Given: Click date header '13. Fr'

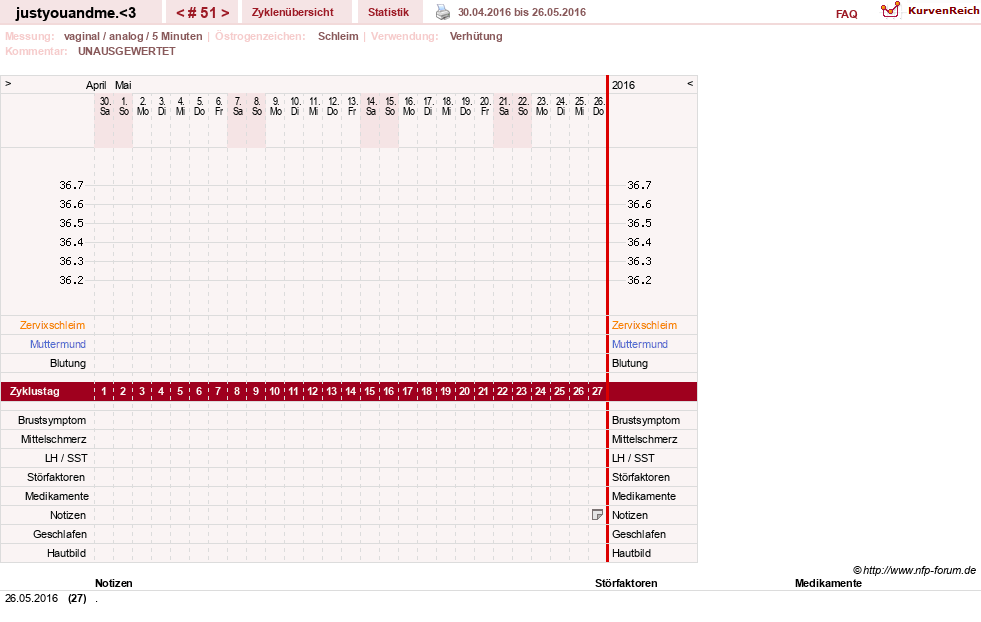Looking at the screenshot, I should coord(352,106).
